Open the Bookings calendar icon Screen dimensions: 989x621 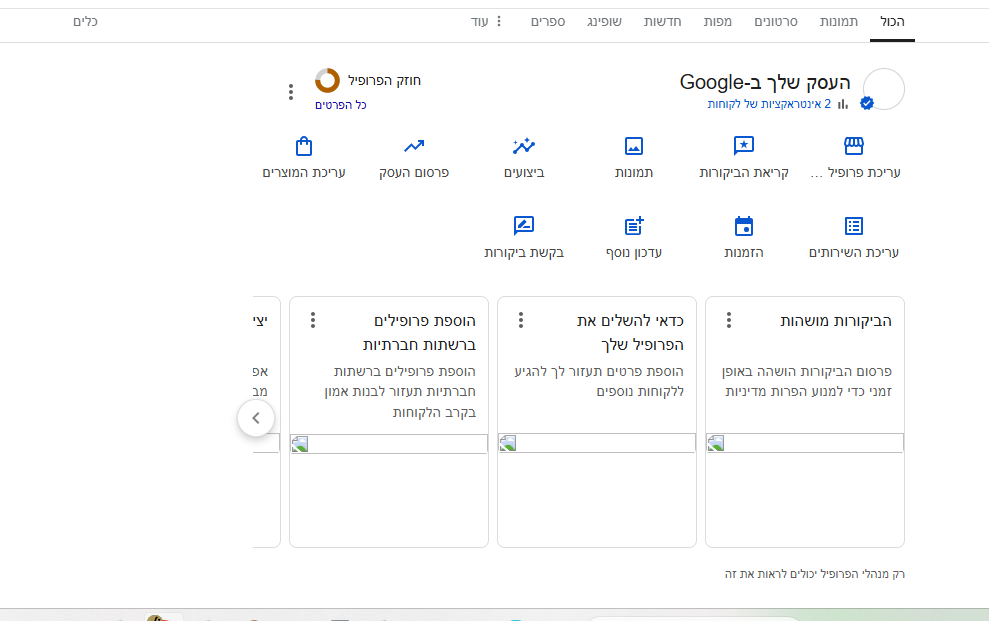tap(743, 226)
